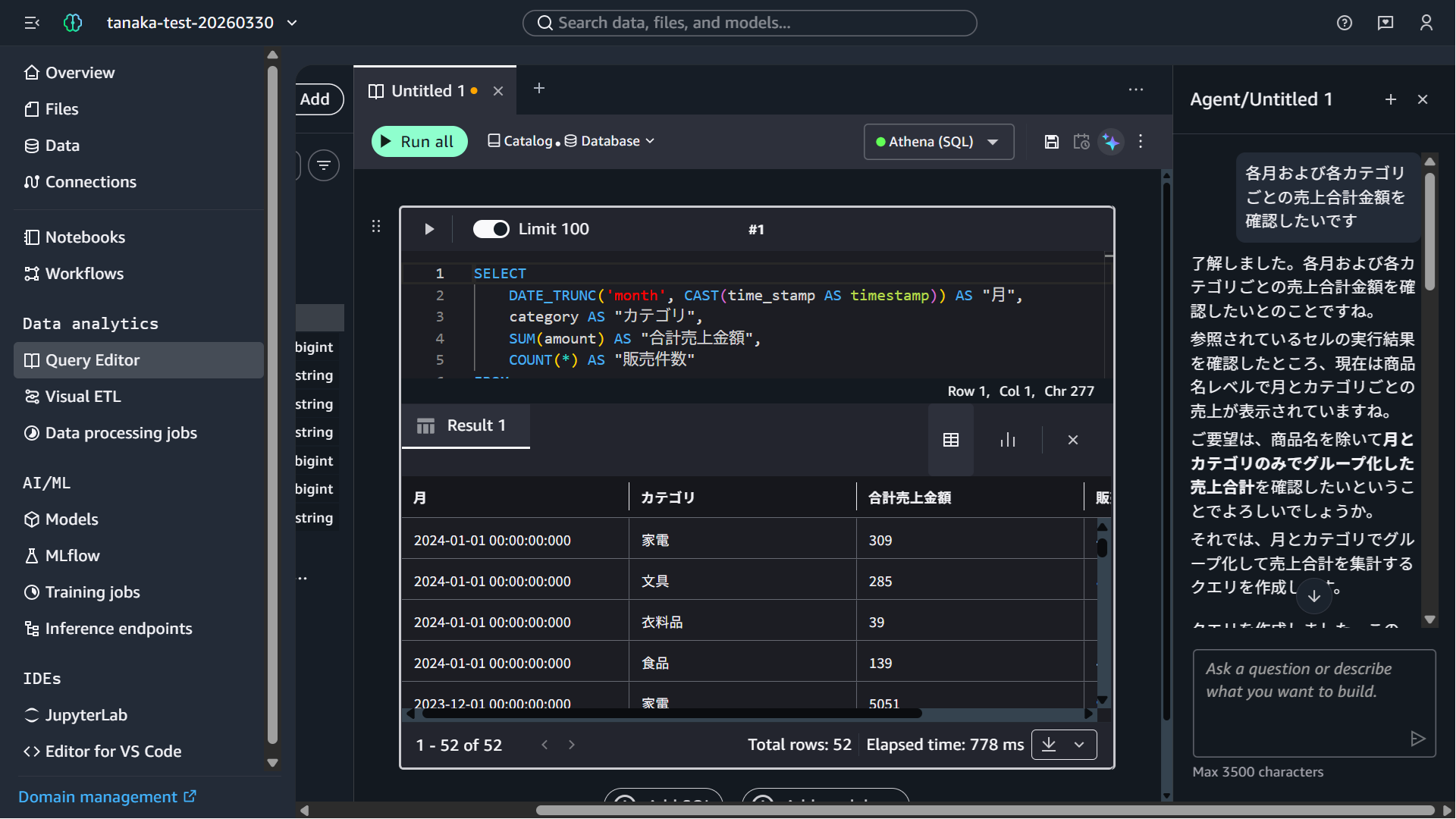Select the cell showing 衣料品

tap(743, 622)
